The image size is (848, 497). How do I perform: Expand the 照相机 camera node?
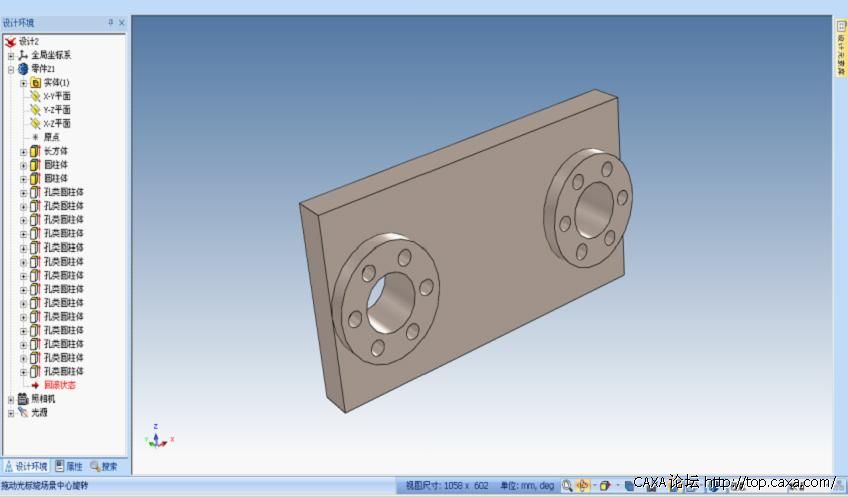tap(11, 399)
